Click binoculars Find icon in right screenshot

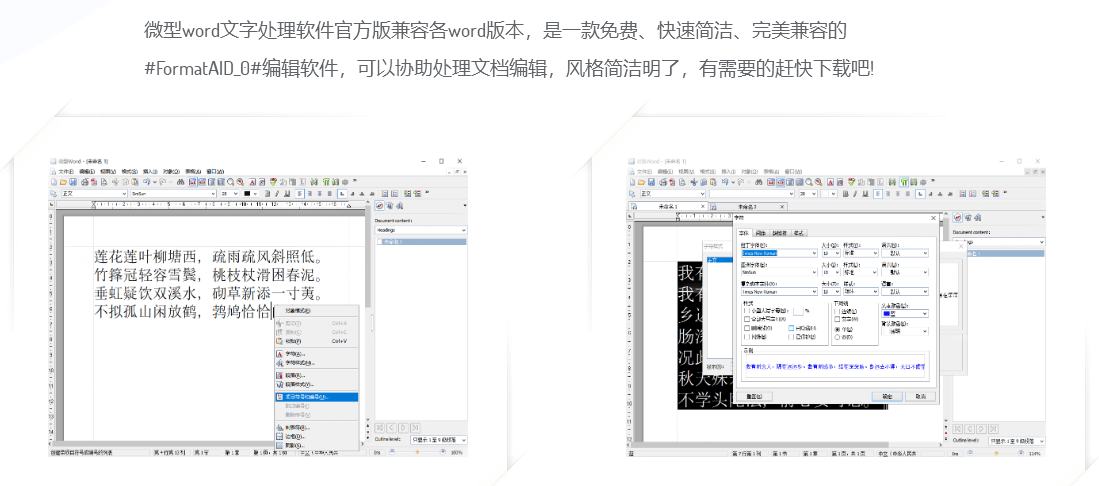(x=758, y=182)
